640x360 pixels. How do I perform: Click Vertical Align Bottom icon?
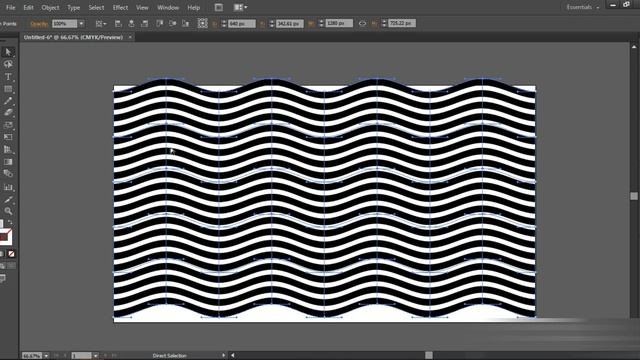[x=186, y=24]
